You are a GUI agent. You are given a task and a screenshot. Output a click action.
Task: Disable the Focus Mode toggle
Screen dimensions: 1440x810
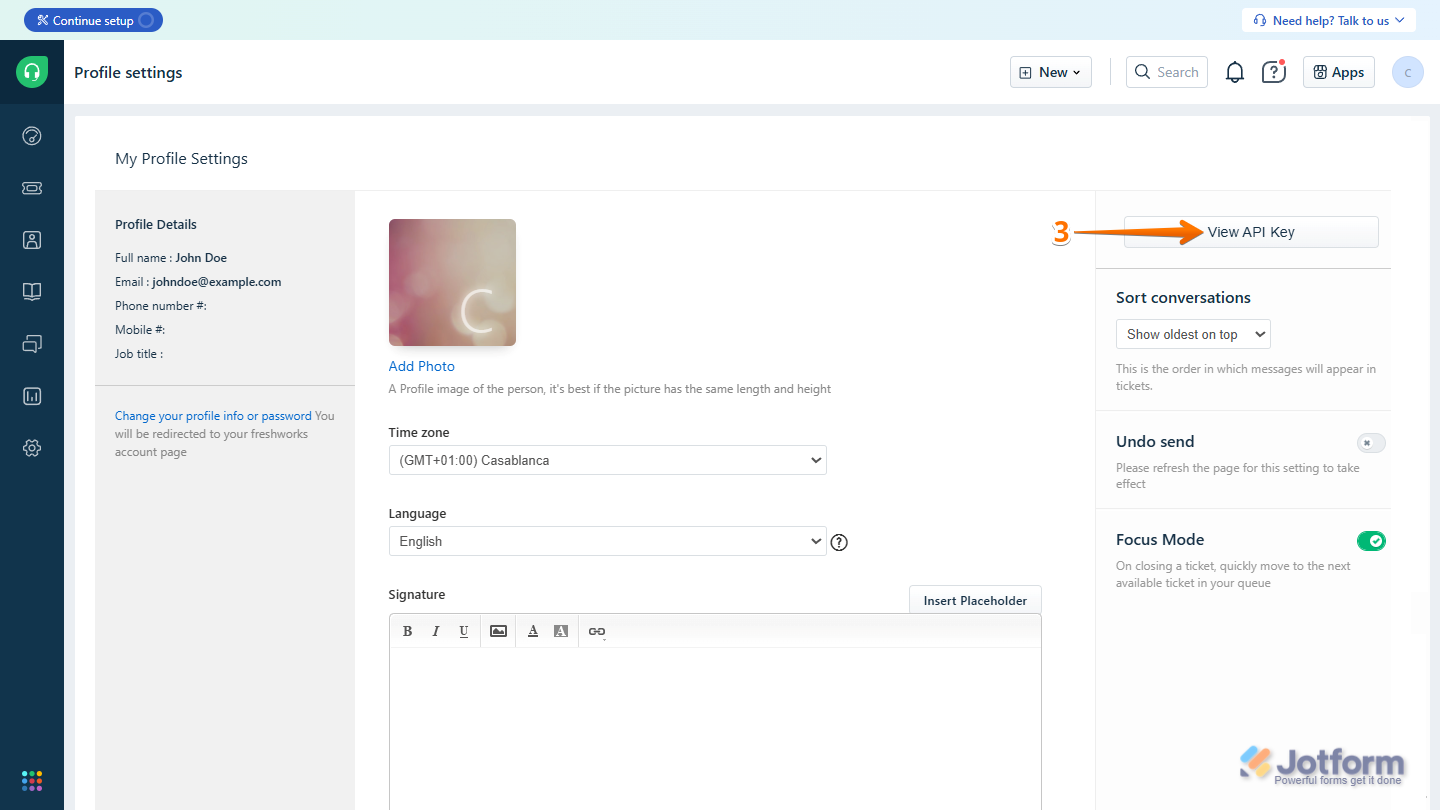pyautogui.click(x=1371, y=541)
